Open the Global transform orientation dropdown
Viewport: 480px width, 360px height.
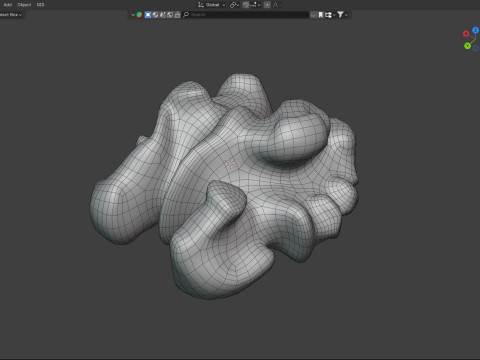212,5
